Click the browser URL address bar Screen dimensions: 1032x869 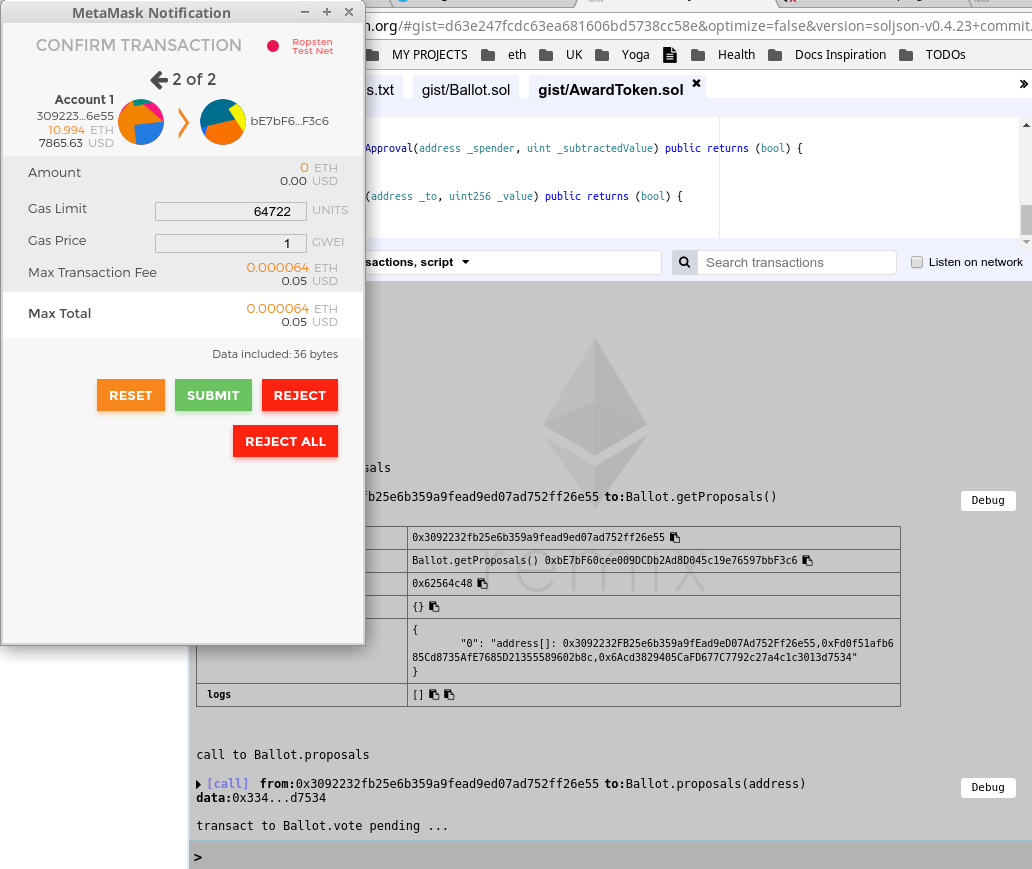click(x=698, y=26)
